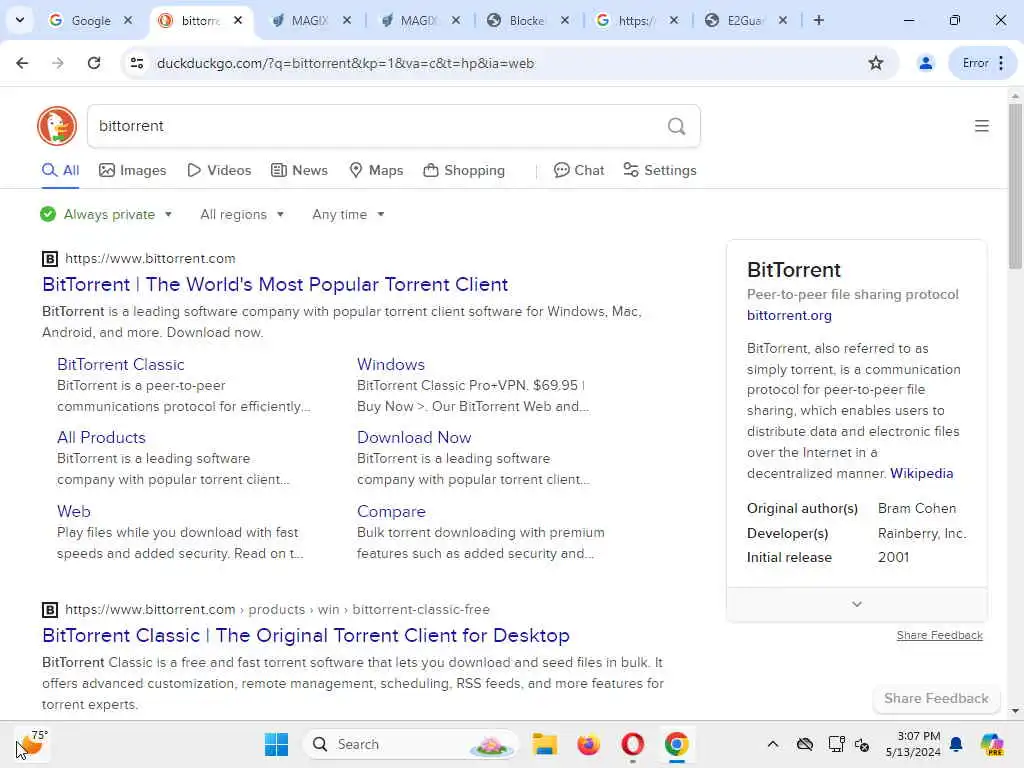Open the Windows Start menu
Image resolution: width=1024 pixels, height=768 pixels.
coord(276,744)
